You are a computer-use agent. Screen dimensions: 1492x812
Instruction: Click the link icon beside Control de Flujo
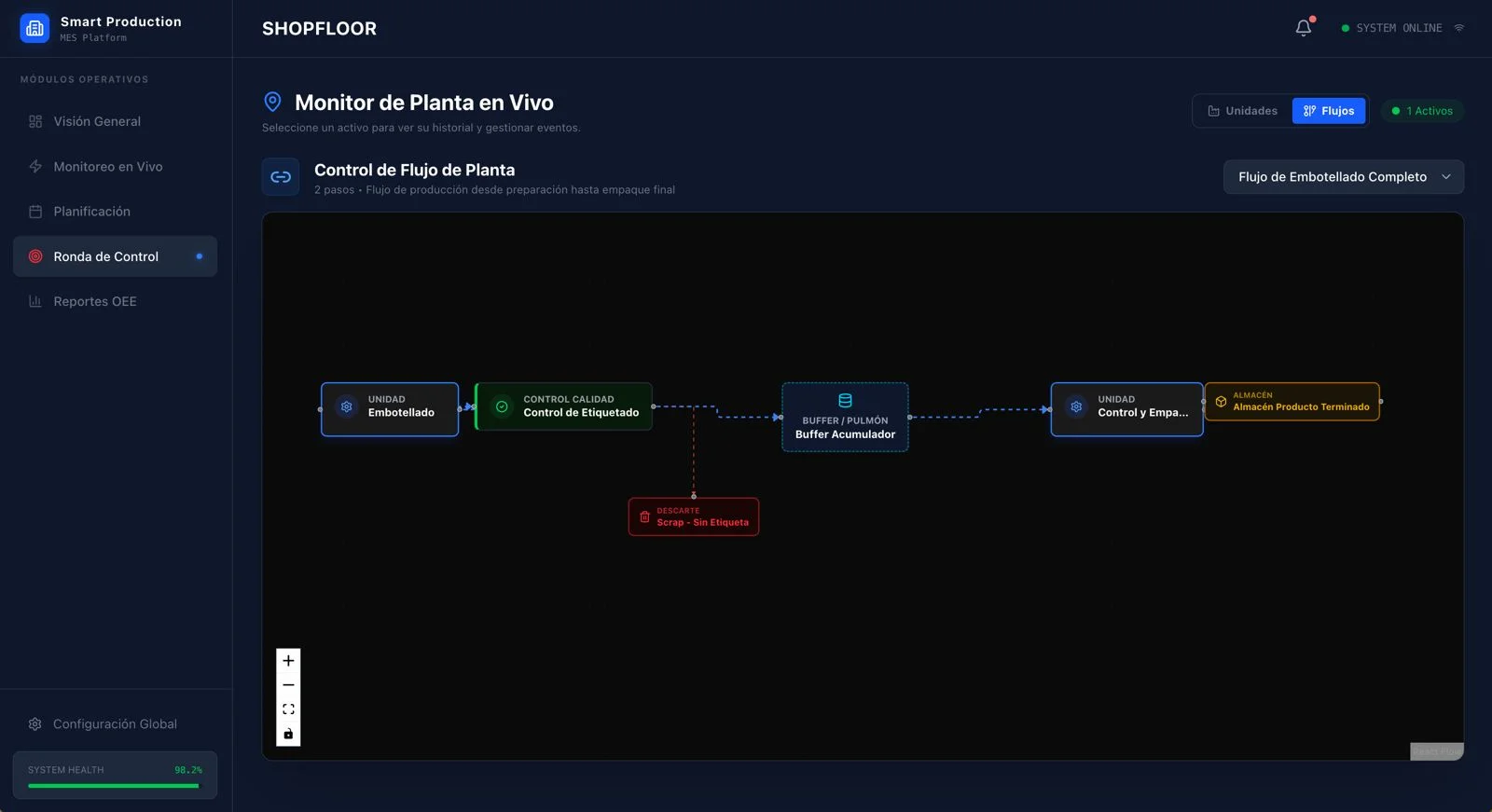[x=281, y=177]
